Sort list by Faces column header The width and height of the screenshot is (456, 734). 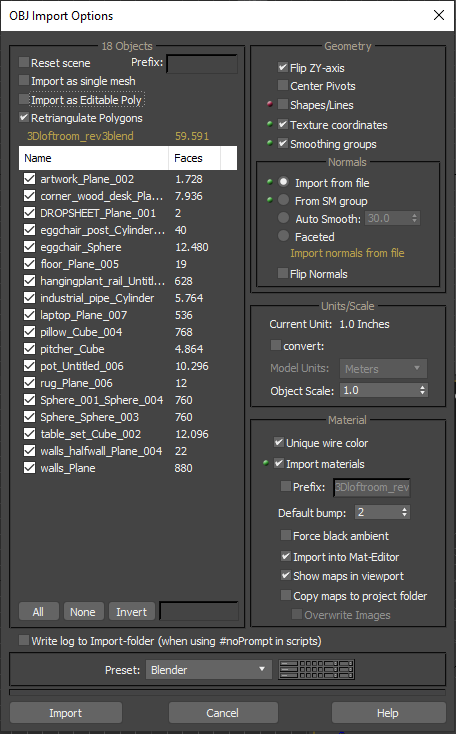[194, 158]
